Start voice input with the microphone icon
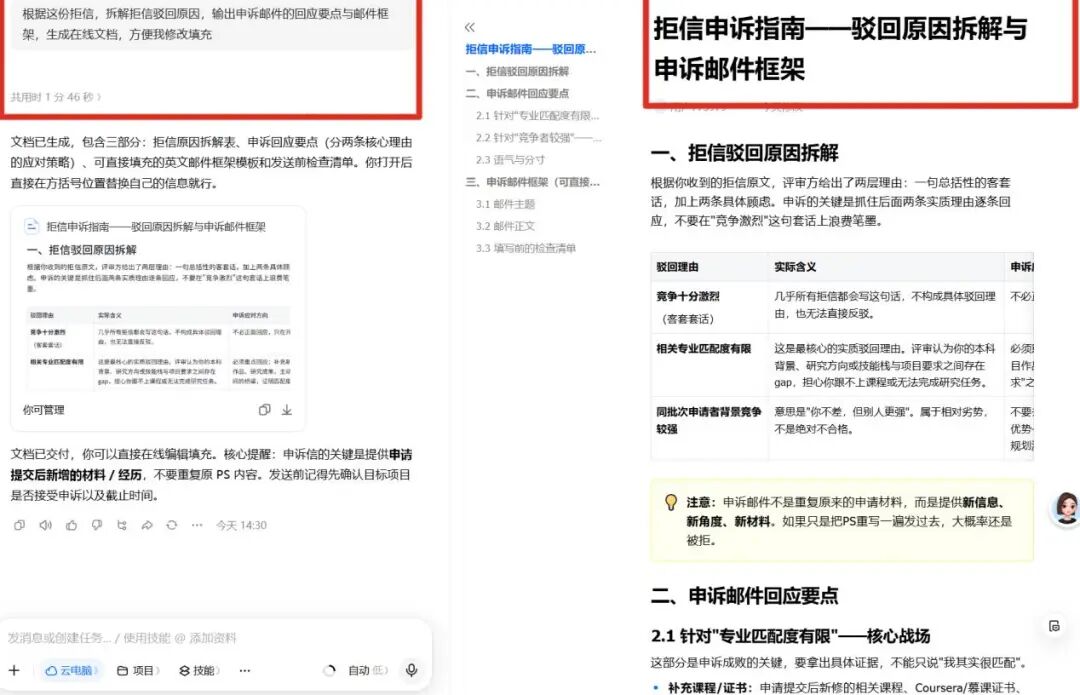Screen dimensions: 1080x695 [411, 670]
